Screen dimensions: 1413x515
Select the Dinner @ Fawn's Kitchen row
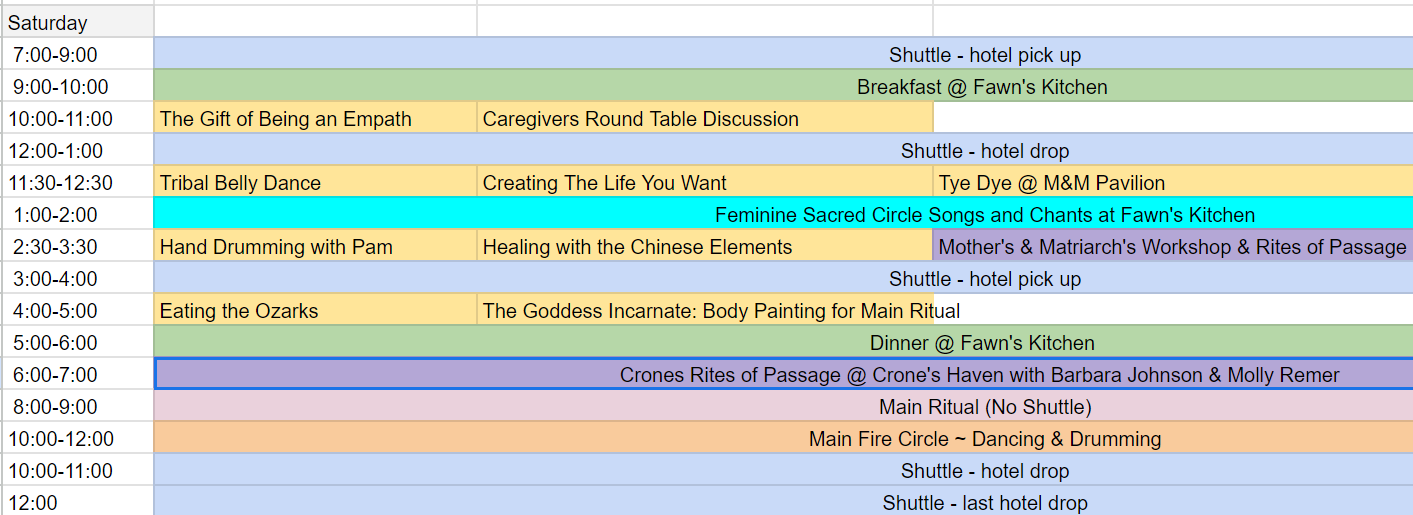(783, 342)
